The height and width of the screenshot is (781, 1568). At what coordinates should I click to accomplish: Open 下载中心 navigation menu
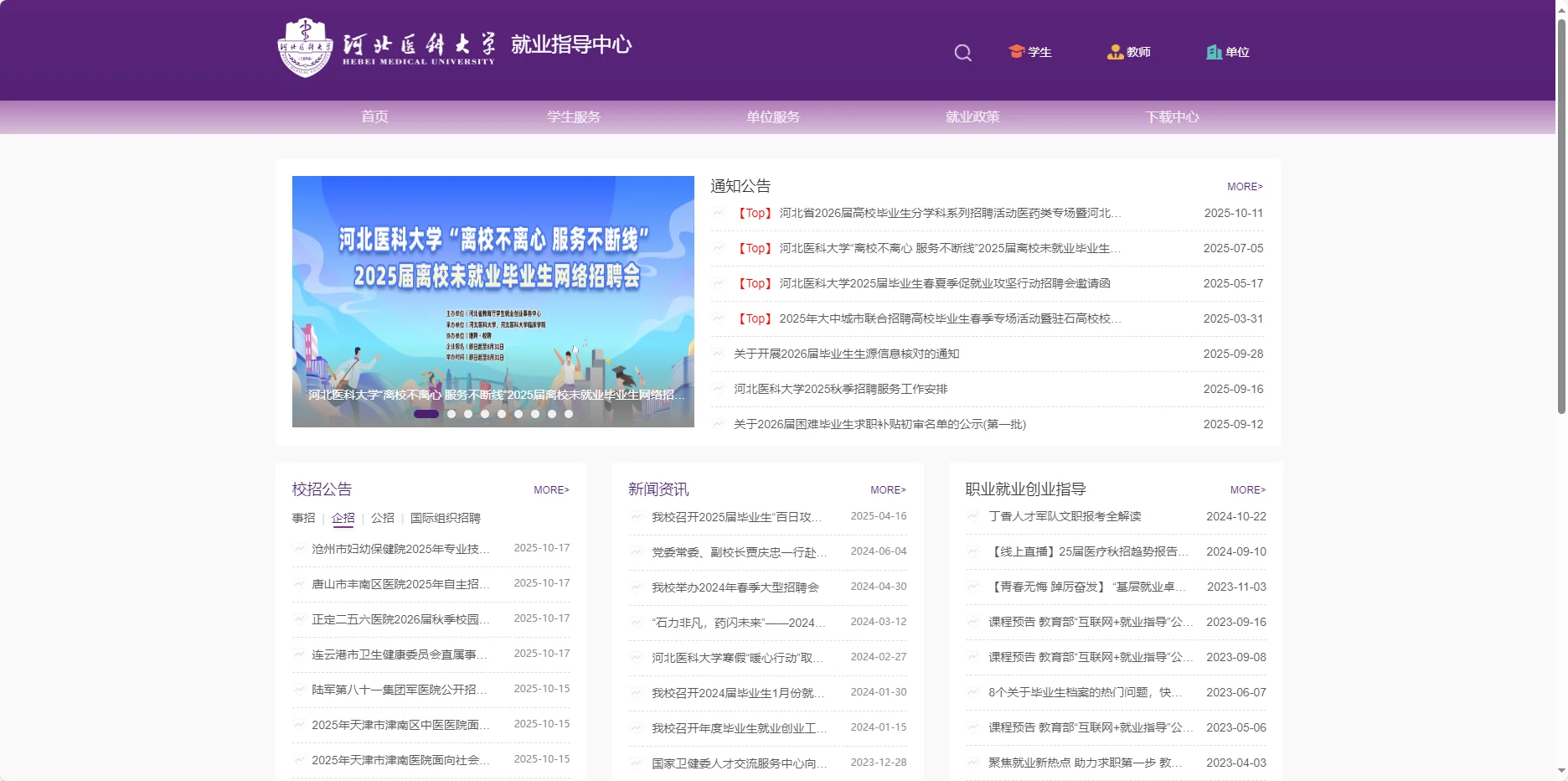point(1172,117)
